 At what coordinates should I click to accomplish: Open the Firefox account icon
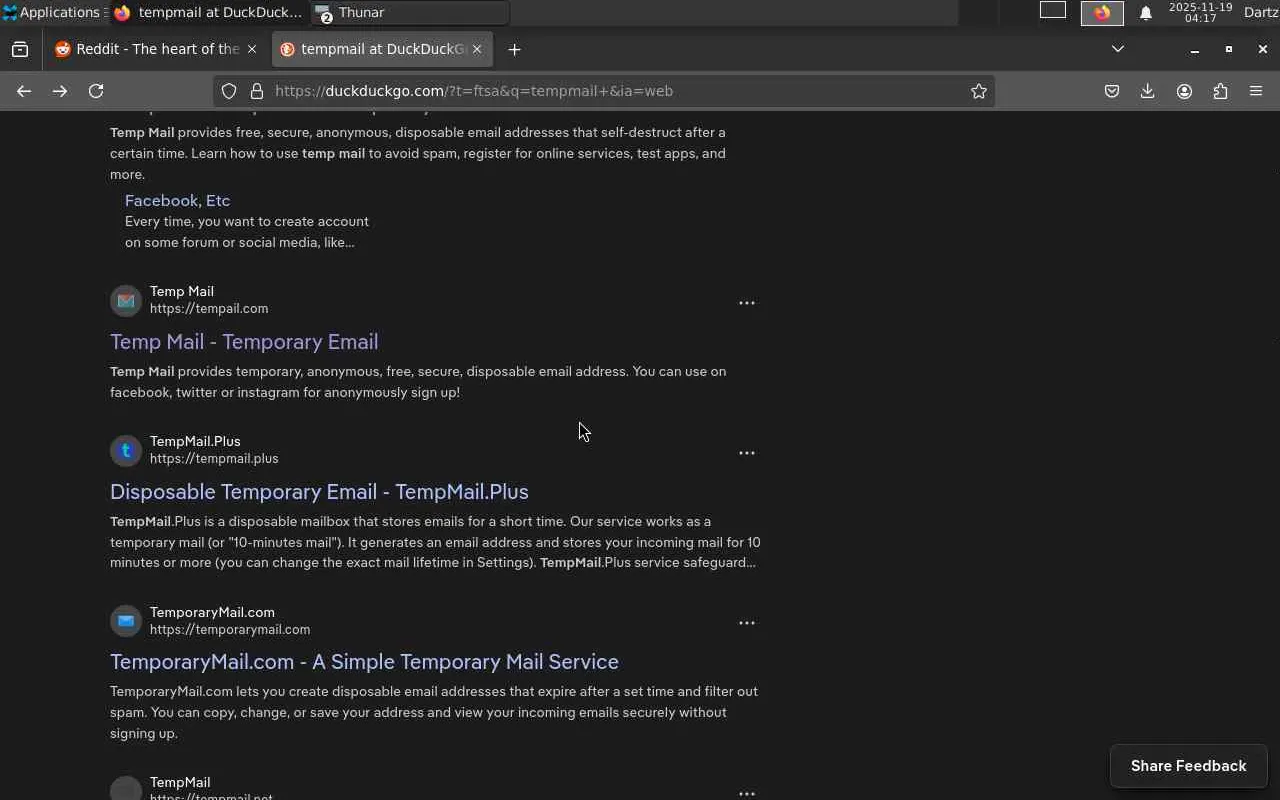tap(1184, 91)
